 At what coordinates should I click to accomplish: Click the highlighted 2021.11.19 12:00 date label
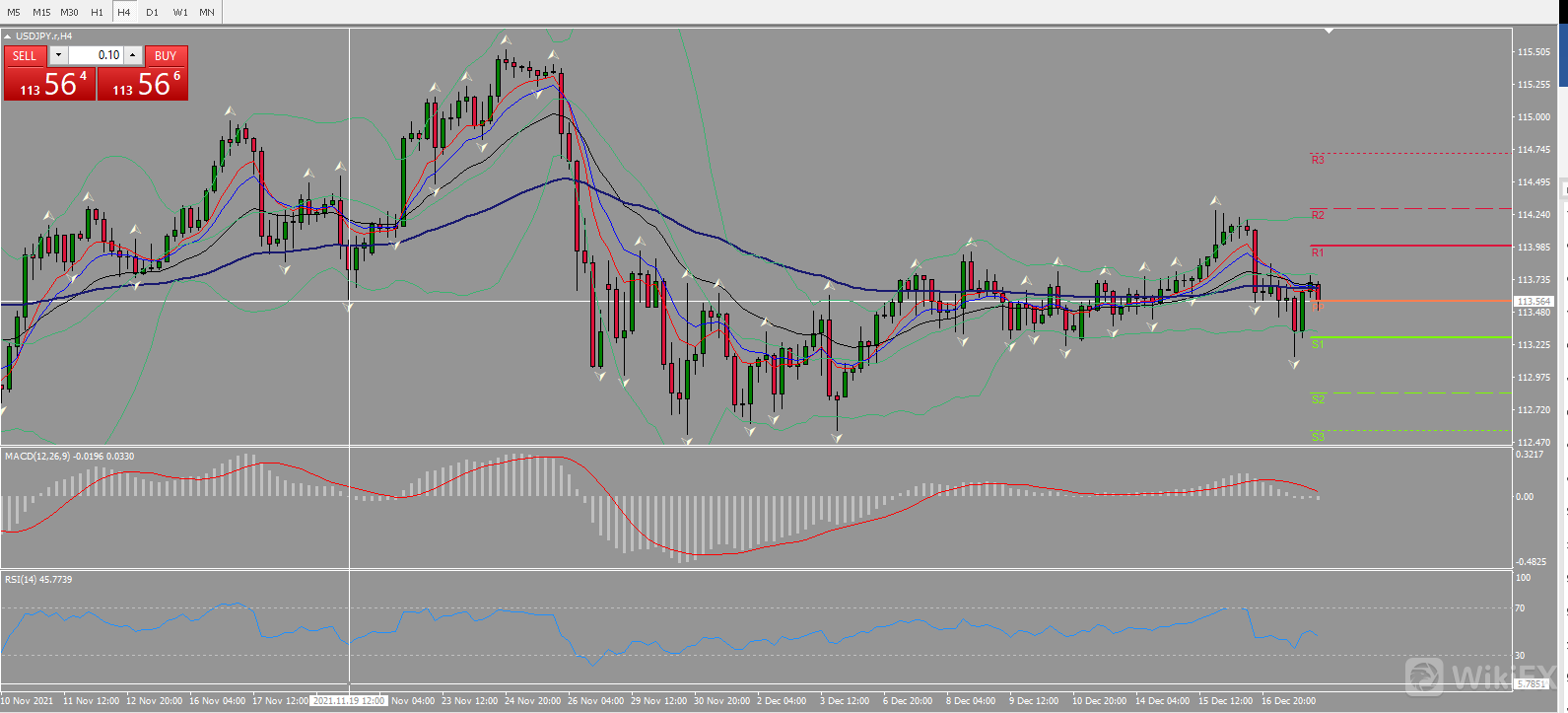349,701
